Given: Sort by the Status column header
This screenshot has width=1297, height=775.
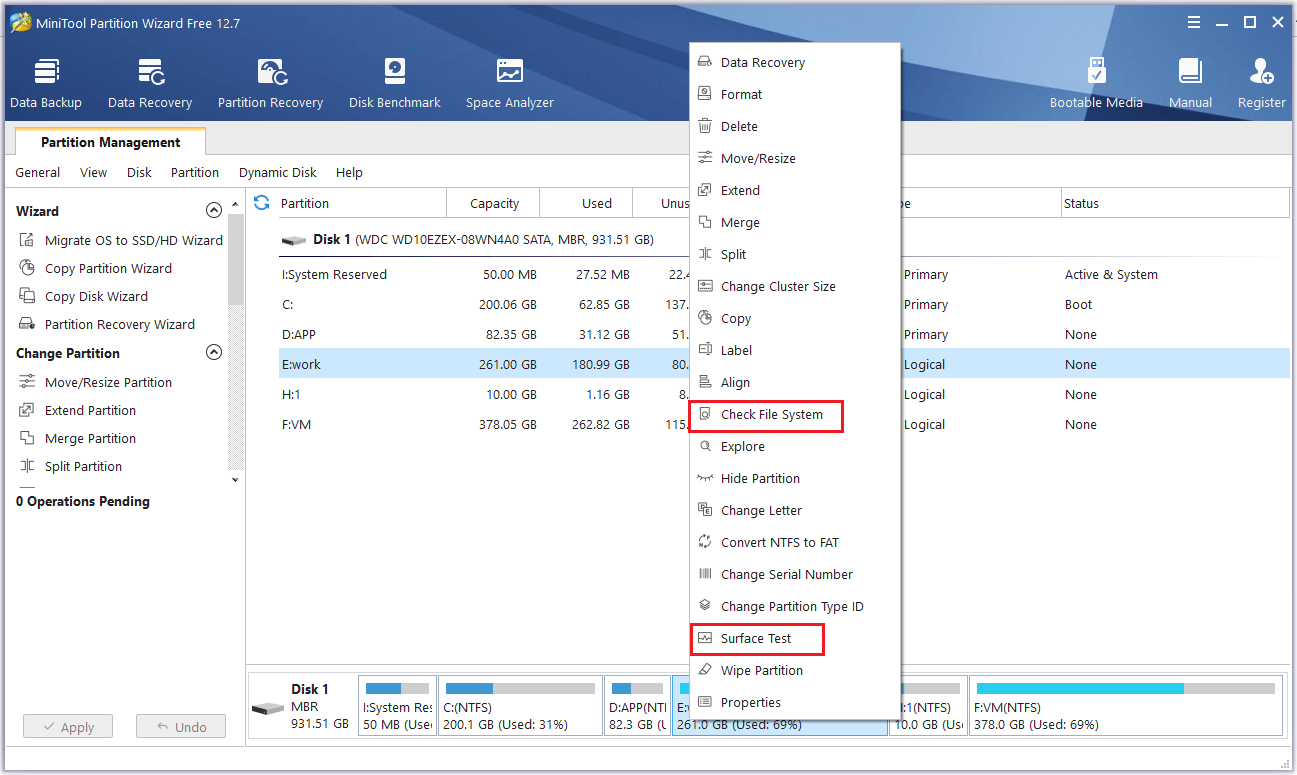Looking at the screenshot, I should pos(1175,203).
